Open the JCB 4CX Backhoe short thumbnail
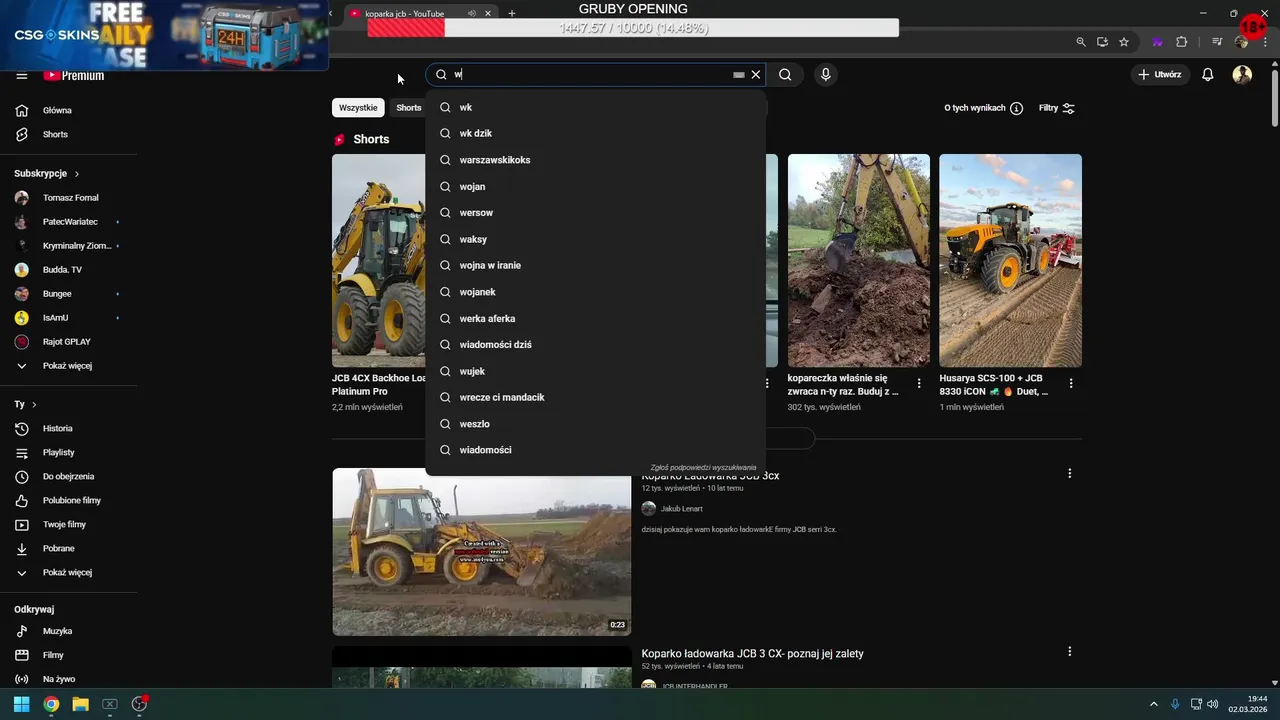 (379, 260)
